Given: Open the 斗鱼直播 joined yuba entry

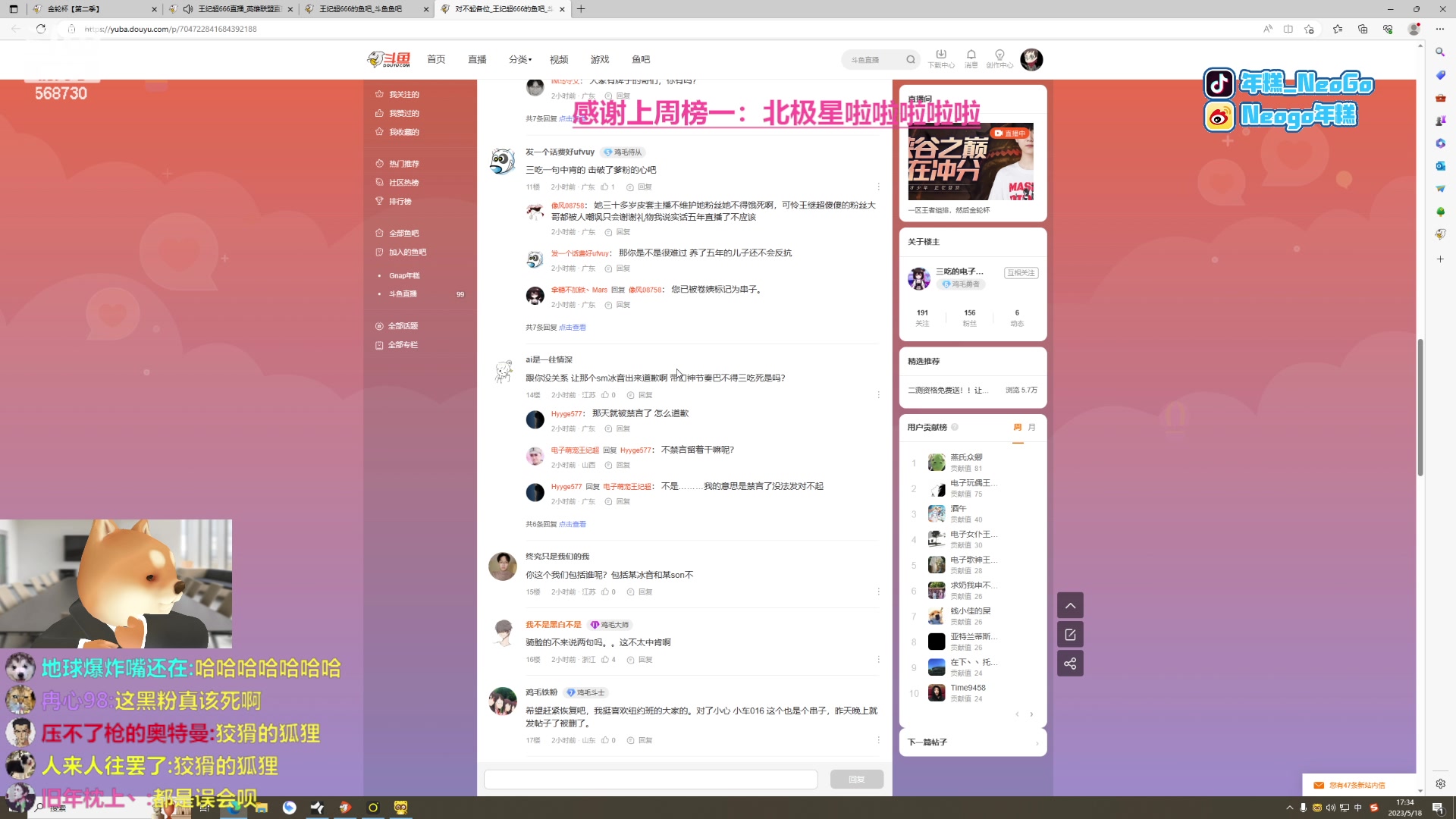Looking at the screenshot, I should click(x=403, y=293).
